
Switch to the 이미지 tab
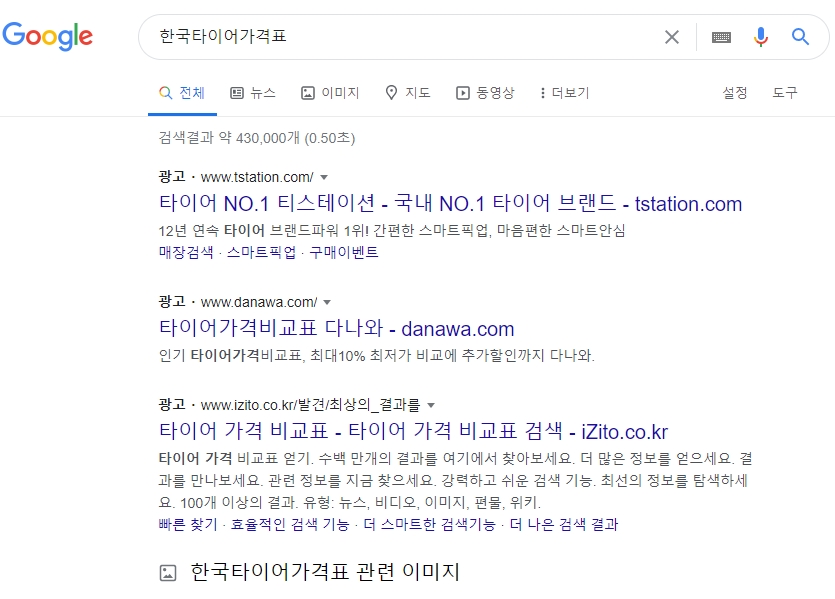tap(330, 93)
